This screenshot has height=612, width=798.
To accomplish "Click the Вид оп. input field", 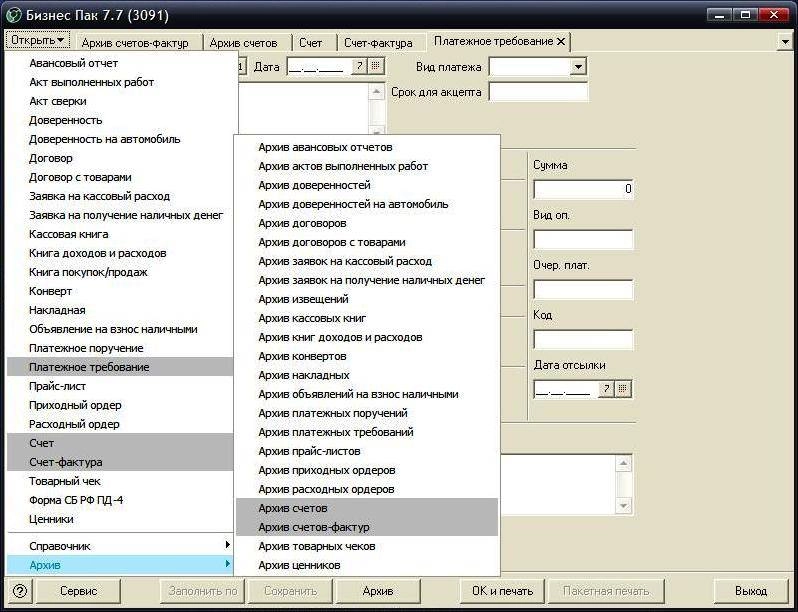I will pos(583,239).
